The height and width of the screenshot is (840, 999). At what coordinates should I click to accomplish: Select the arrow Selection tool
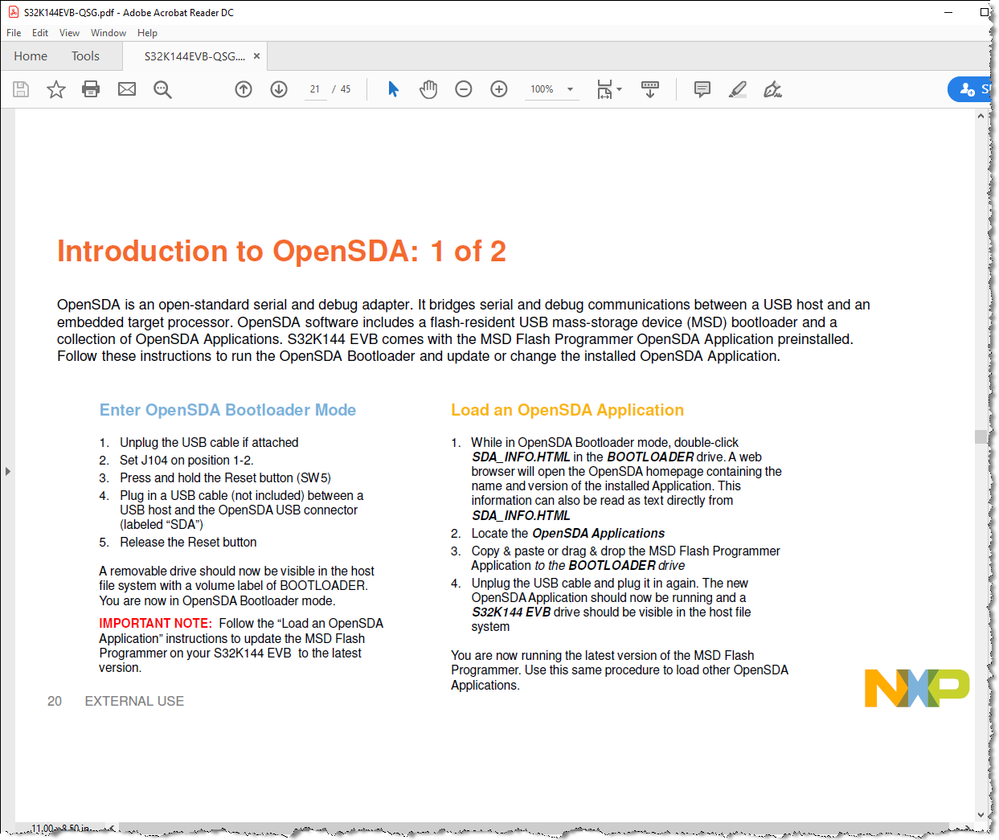[x=393, y=89]
